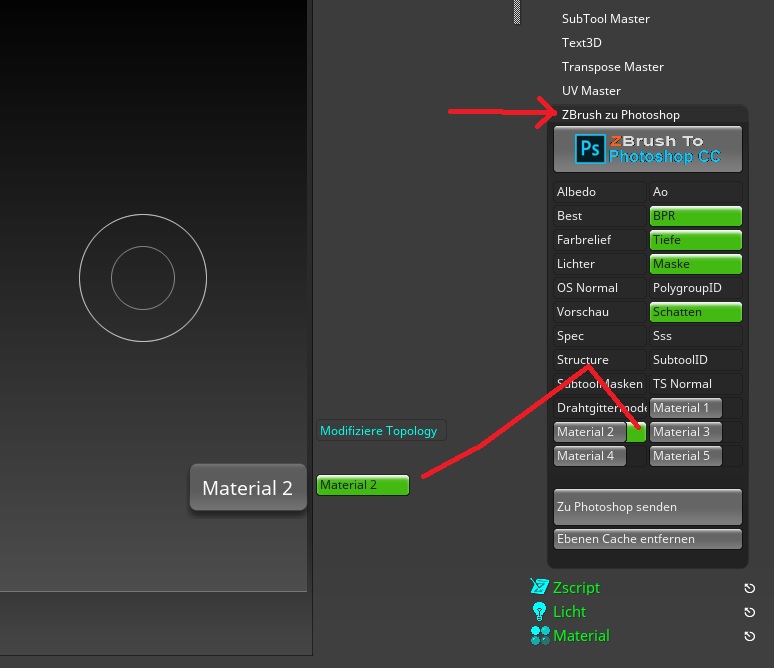Screen dimensions: 774x668
Task: Toggle the Albedo pass
Action: point(599,192)
